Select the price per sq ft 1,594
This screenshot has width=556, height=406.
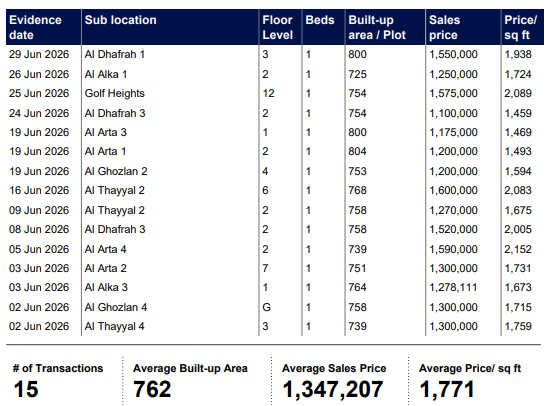(x=518, y=171)
